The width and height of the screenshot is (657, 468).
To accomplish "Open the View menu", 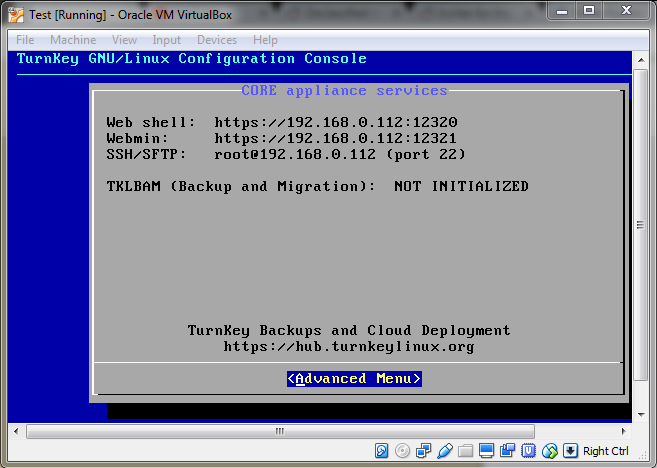I will 124,40.
